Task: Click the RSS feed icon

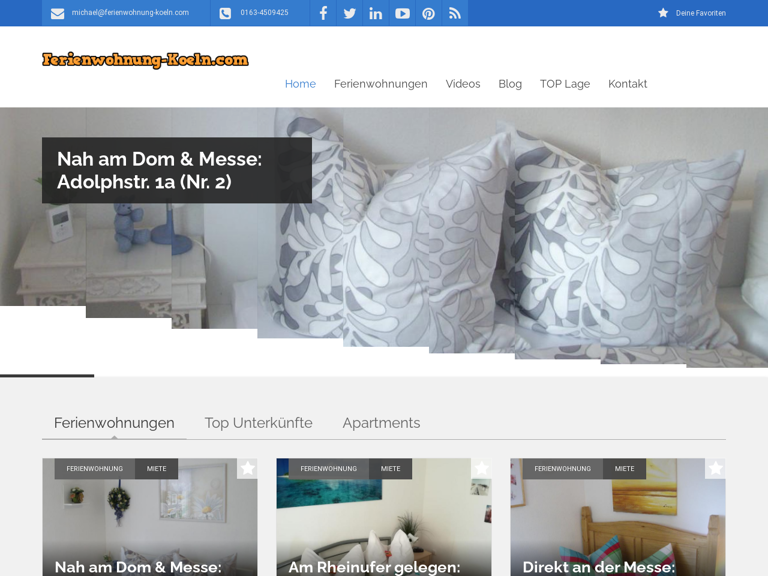Action: coord(455,13)
